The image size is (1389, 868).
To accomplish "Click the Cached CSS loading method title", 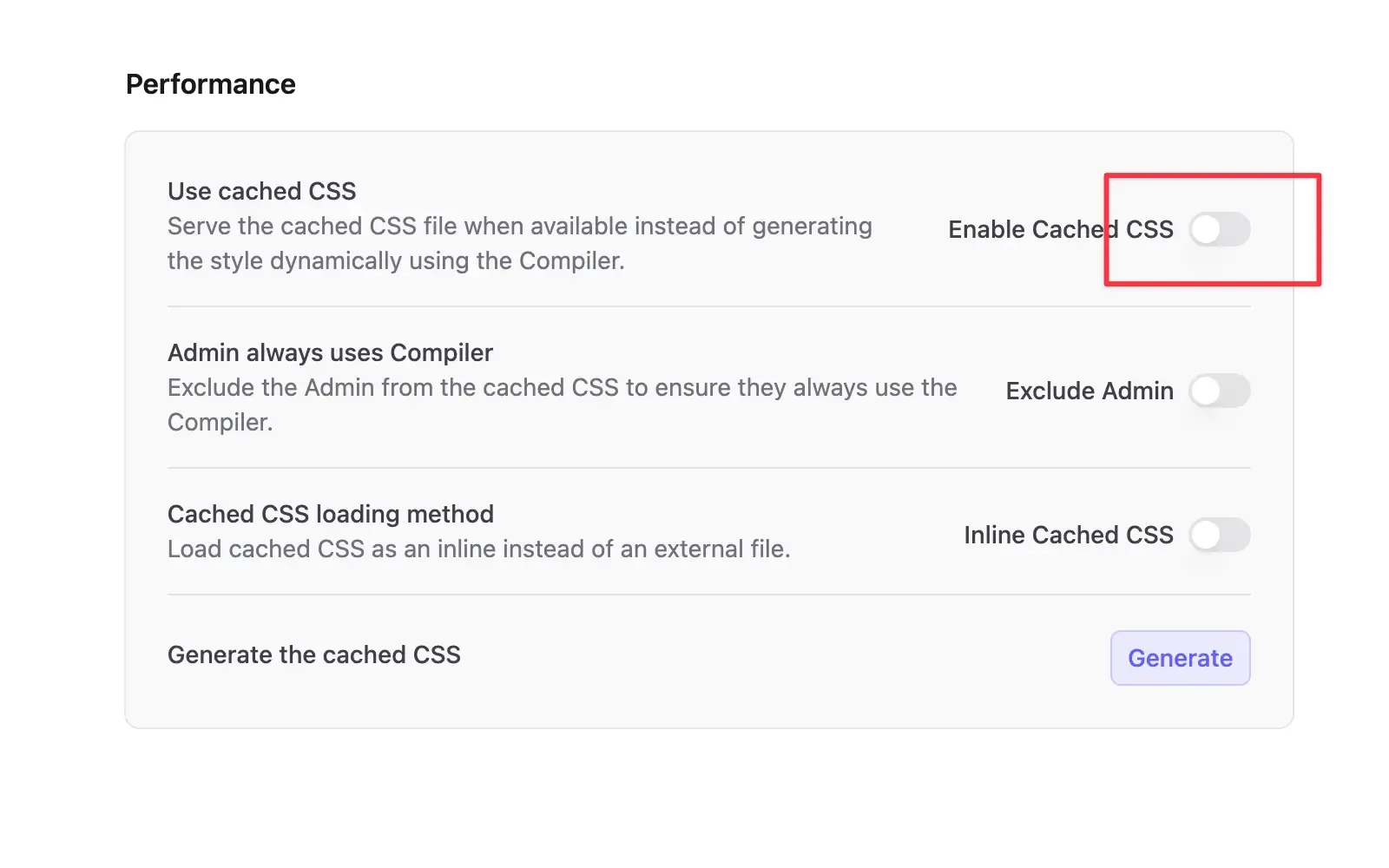I will click(x=330, y=514).
